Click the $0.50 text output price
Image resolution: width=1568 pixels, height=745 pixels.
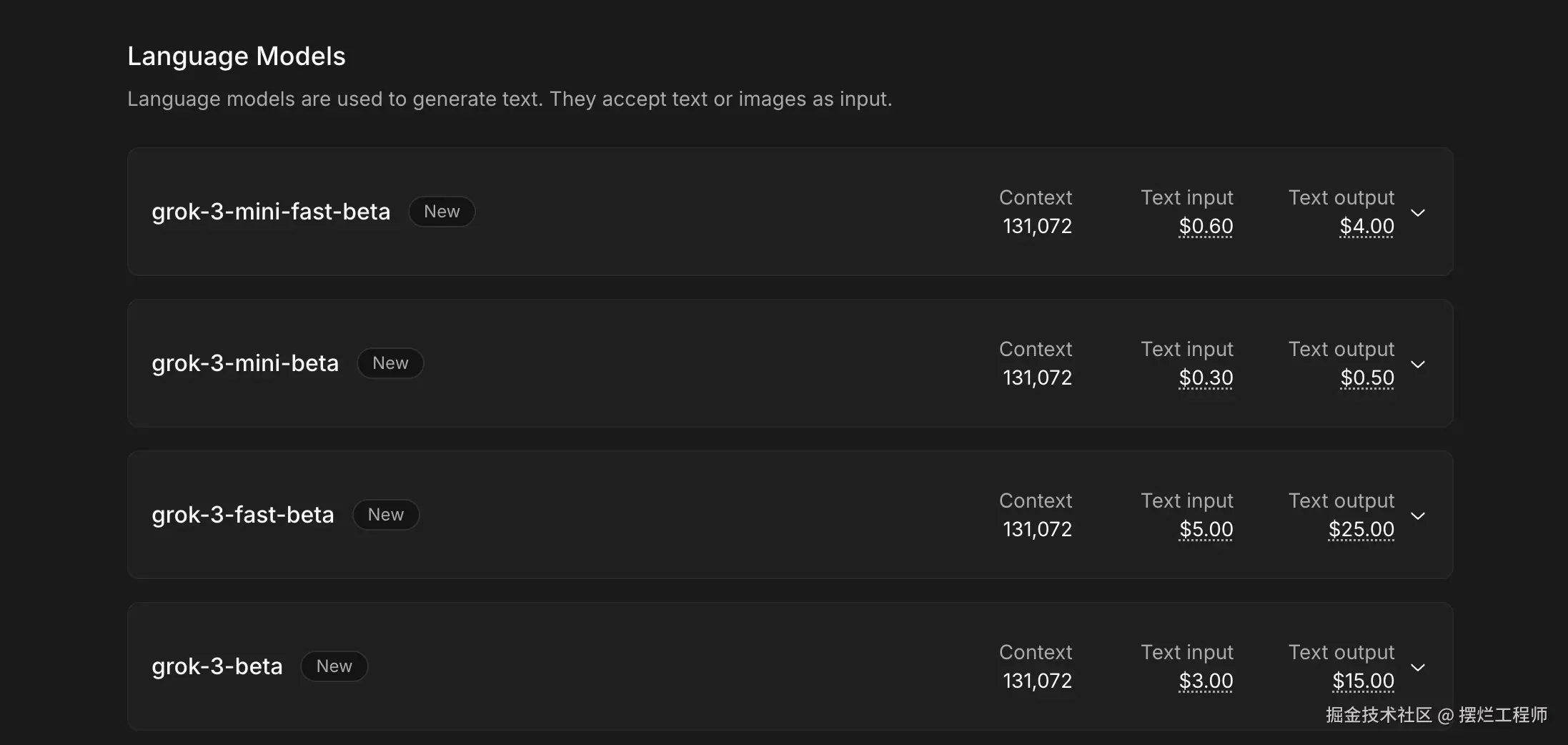click(1366, 378)
